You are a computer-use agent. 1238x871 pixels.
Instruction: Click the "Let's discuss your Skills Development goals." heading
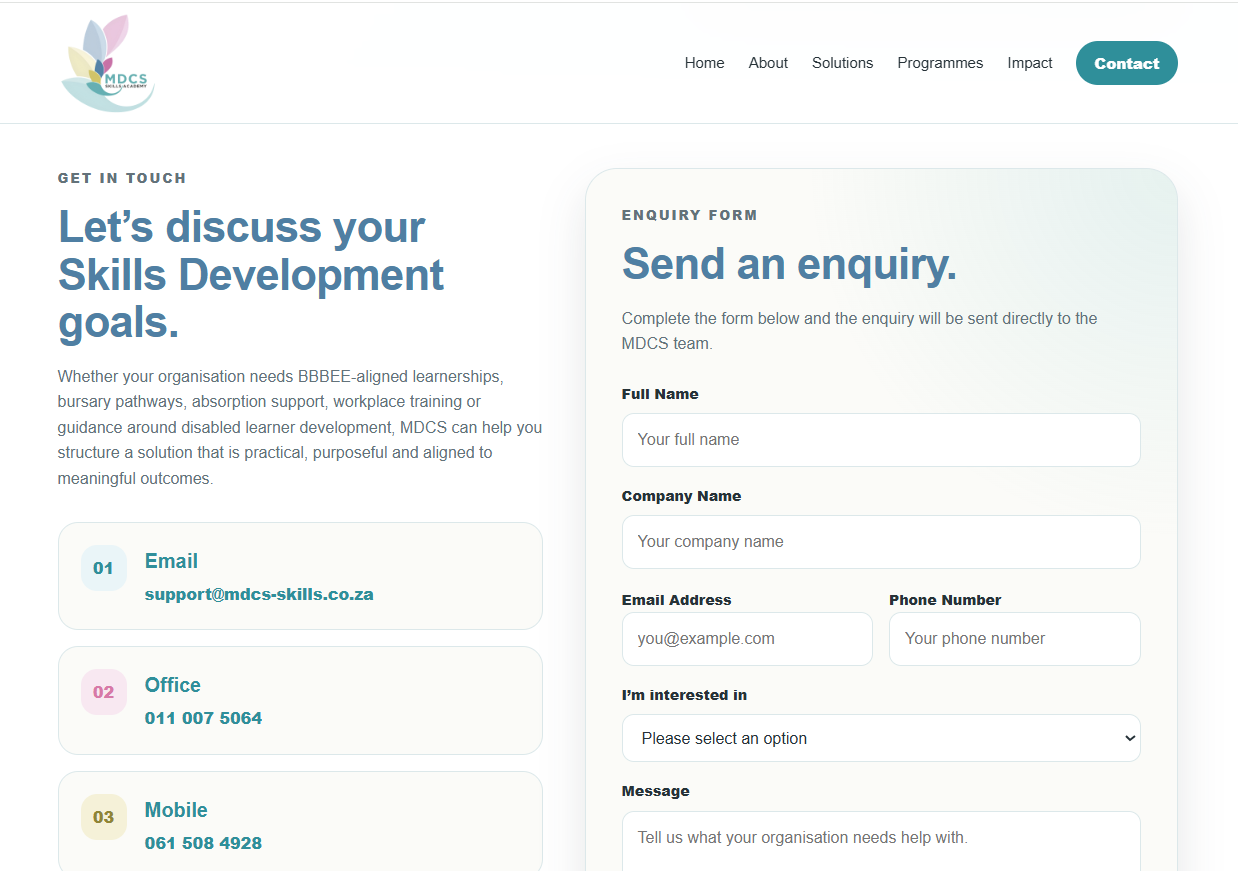click(x=251, y=275)
